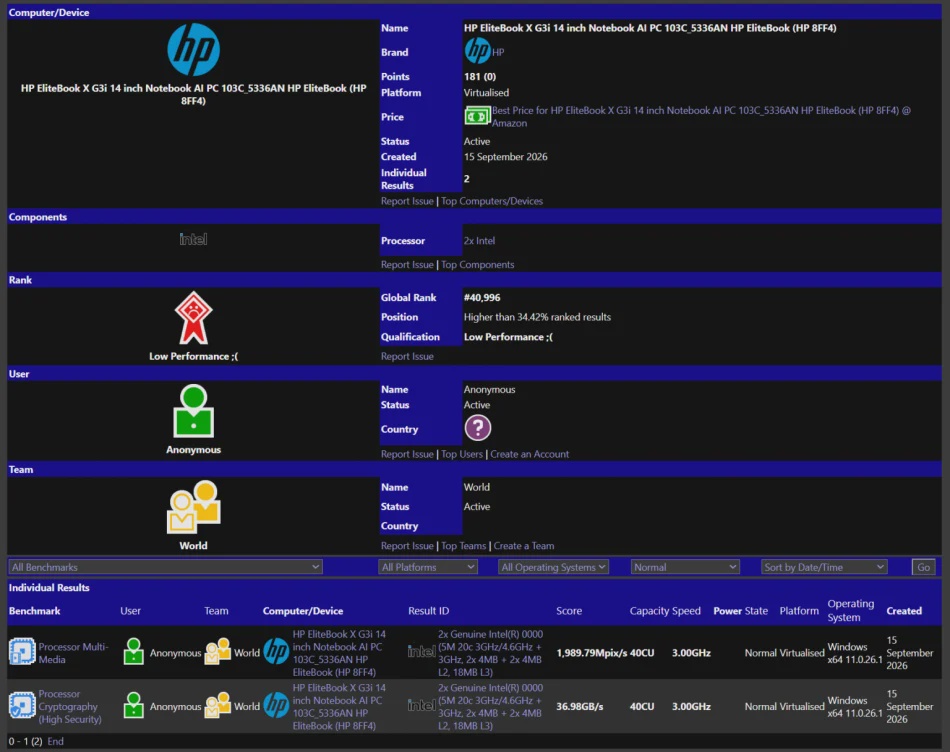Open HP EliteBook device link in Multi-Media row
The height and width of the screenshot is (752, 950).
coord(339,653)
